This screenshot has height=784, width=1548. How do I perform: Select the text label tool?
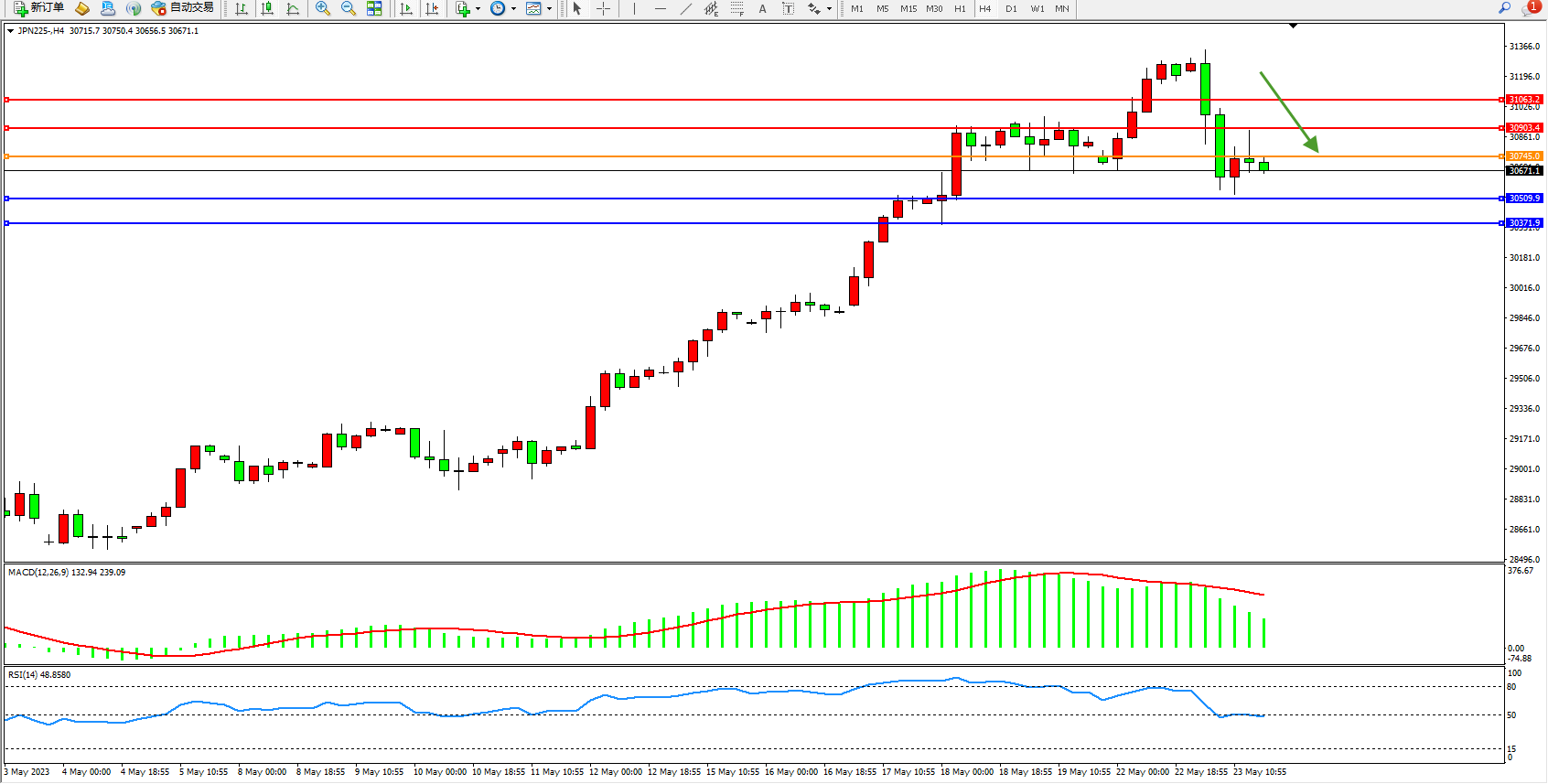(762, 8)
